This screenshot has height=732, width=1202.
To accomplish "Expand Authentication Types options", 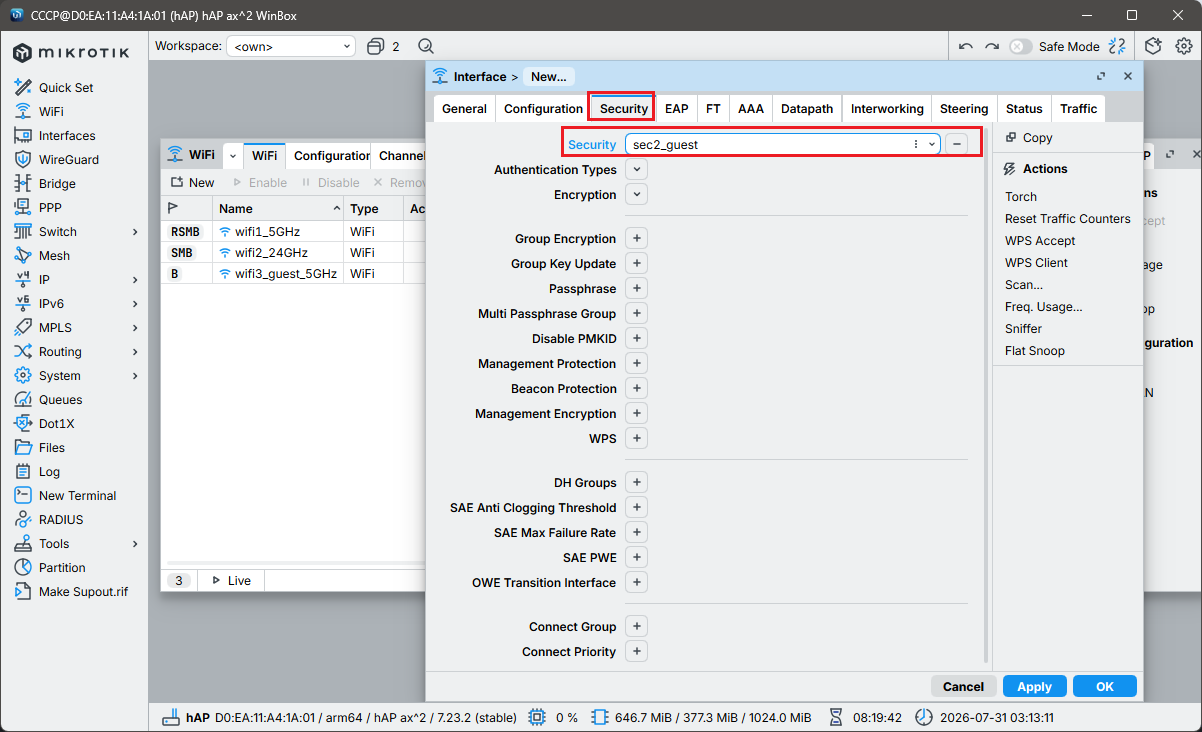I will tap(636, 170).
